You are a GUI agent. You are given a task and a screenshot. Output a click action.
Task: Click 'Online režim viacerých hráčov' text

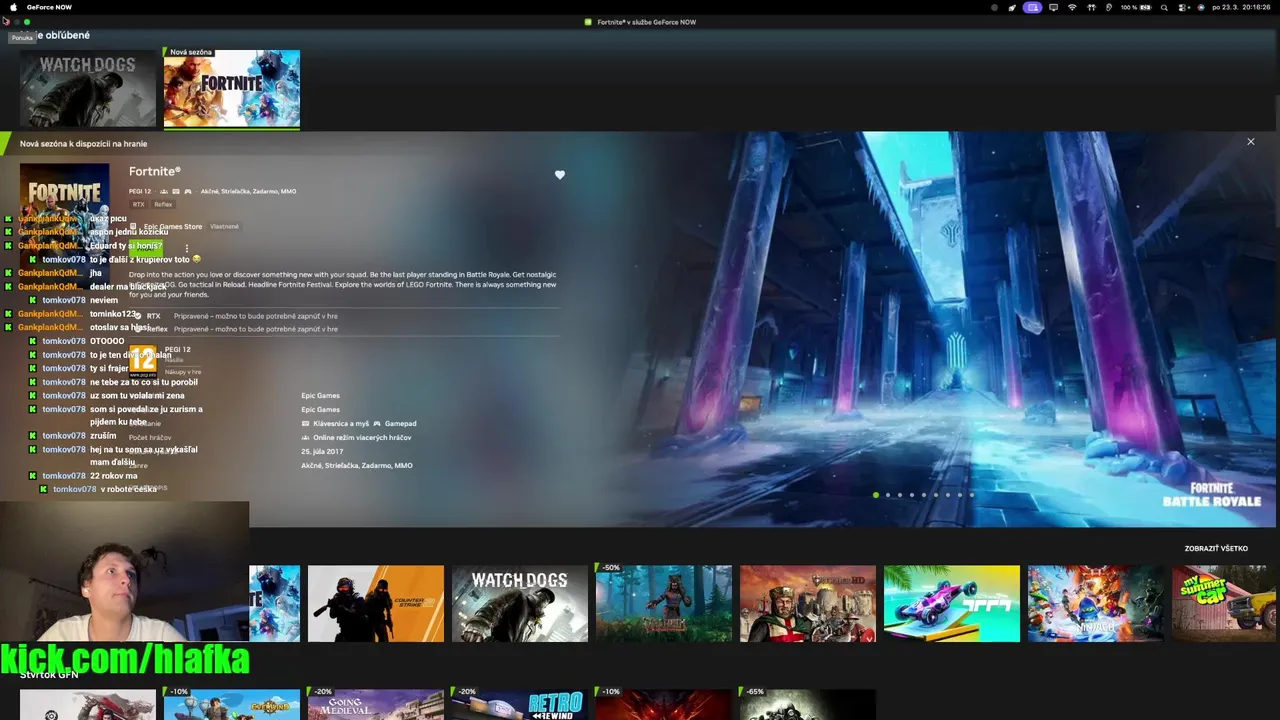coord(362,438)
